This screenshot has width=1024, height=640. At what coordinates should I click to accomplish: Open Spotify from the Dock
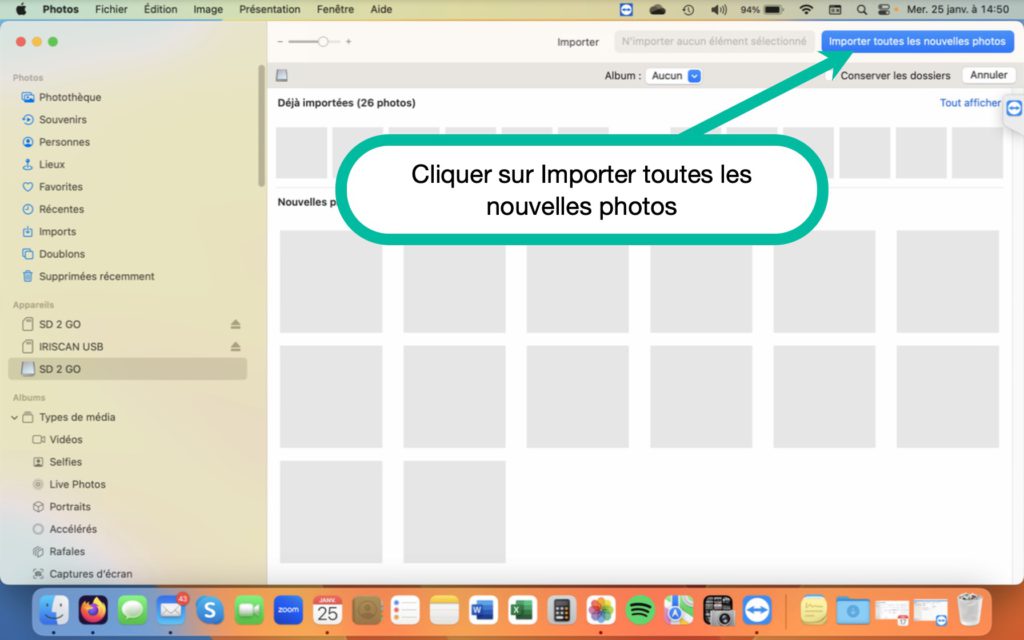point(640,609)
